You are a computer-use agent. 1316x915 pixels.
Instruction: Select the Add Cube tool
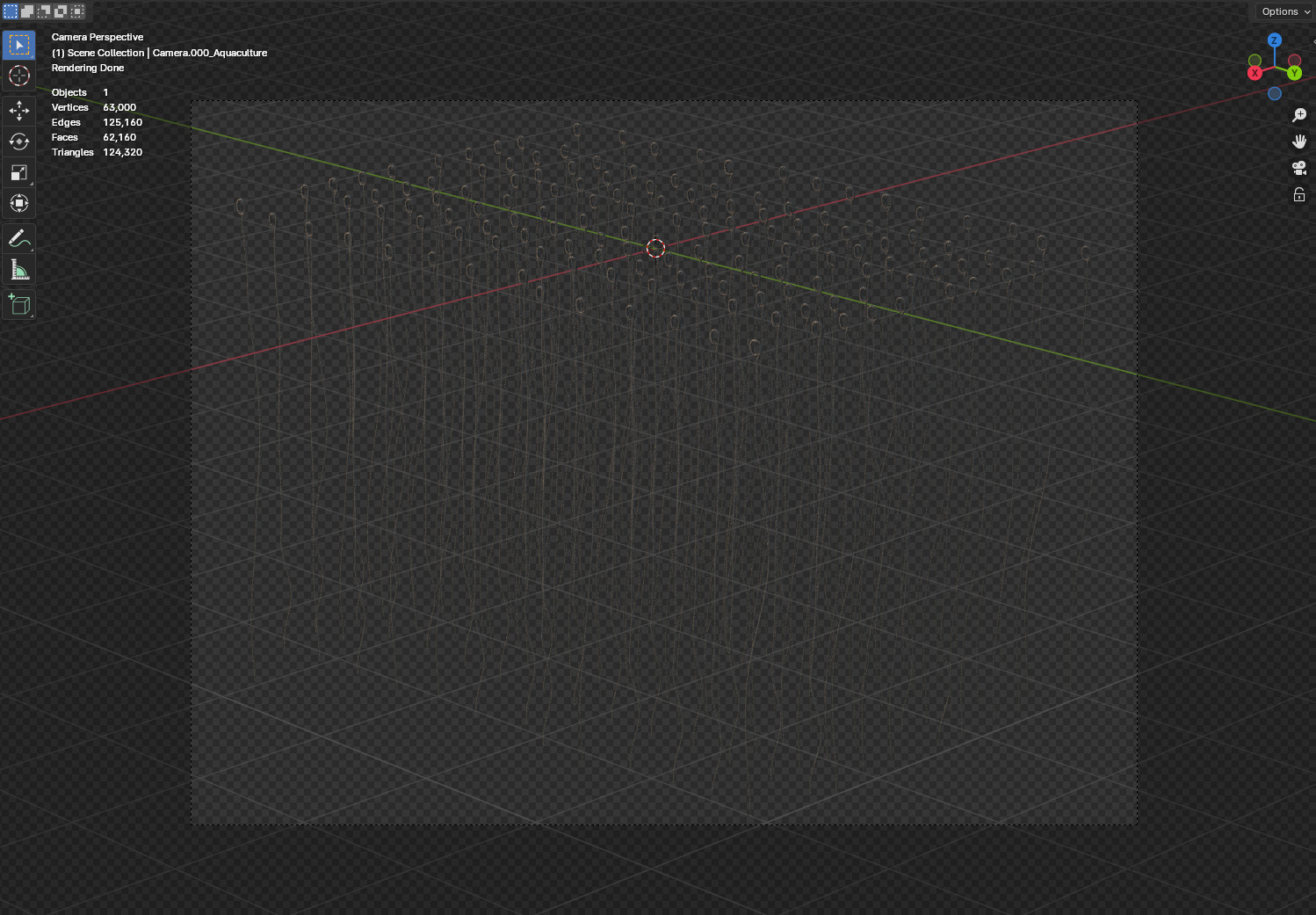pos(19,305)
